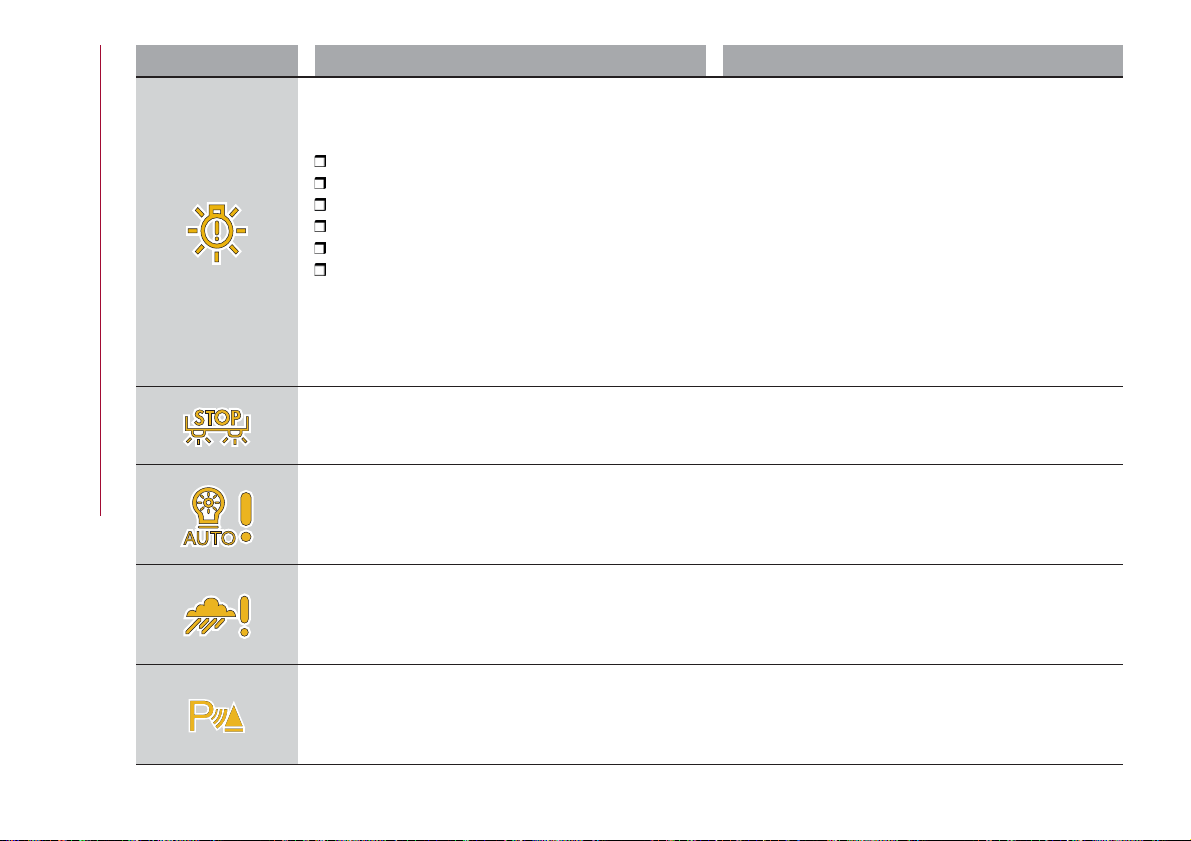Check the first square bullet box
Screen dimensions: 1191x841
tap(320, 161)
